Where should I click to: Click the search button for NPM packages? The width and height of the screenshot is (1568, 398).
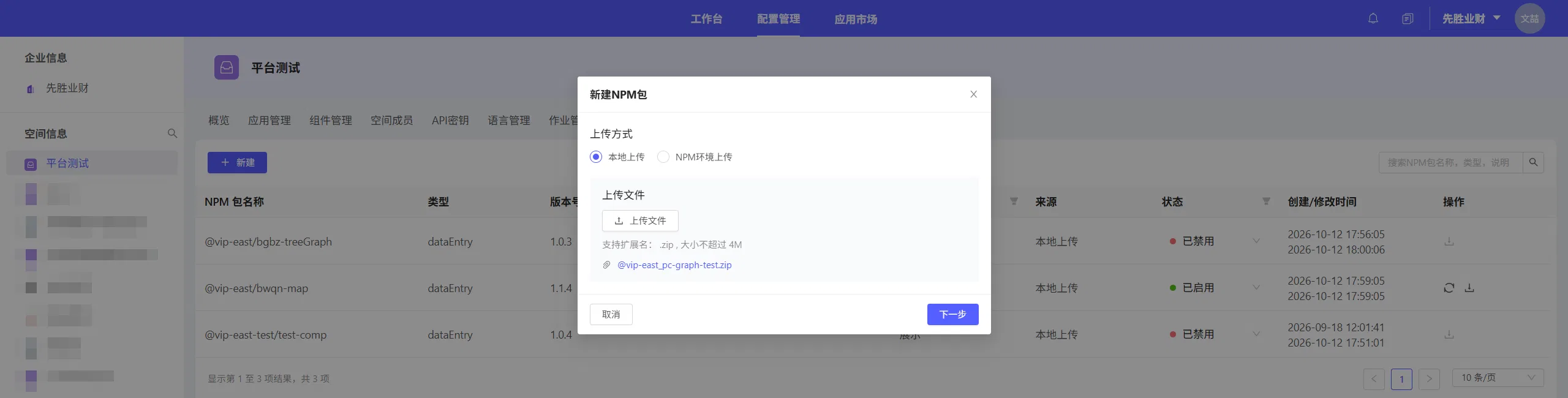click(x=1533, y=162)
